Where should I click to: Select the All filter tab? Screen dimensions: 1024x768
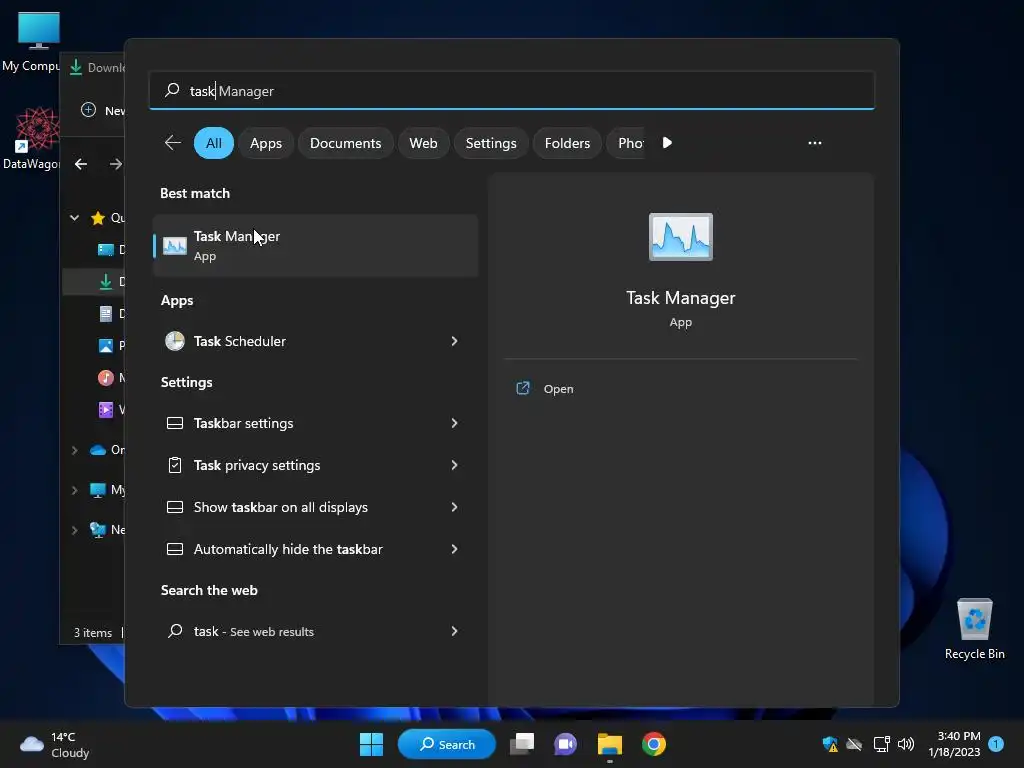point(214,143)
